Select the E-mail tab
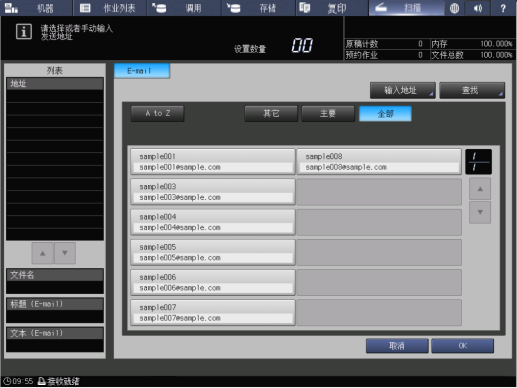 tap(142, 71)
